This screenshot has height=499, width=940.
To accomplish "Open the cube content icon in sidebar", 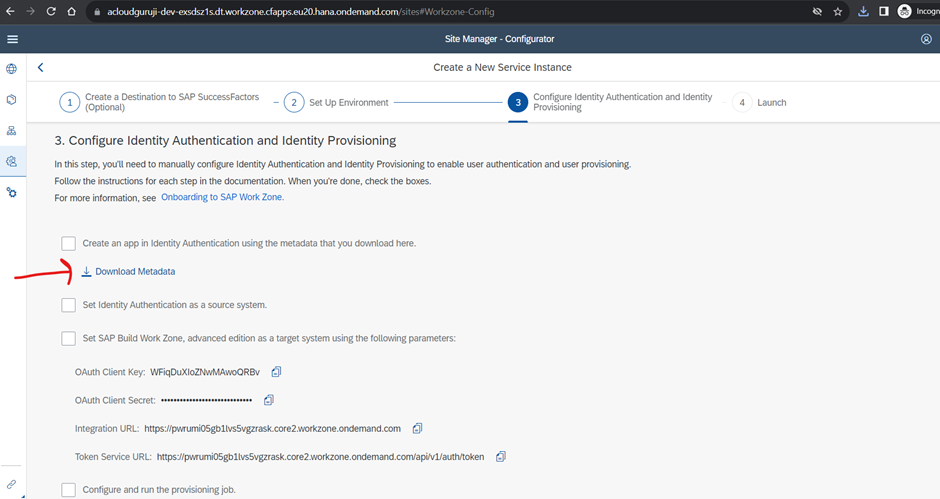I will pyautogui.click(x=12, y=100).
